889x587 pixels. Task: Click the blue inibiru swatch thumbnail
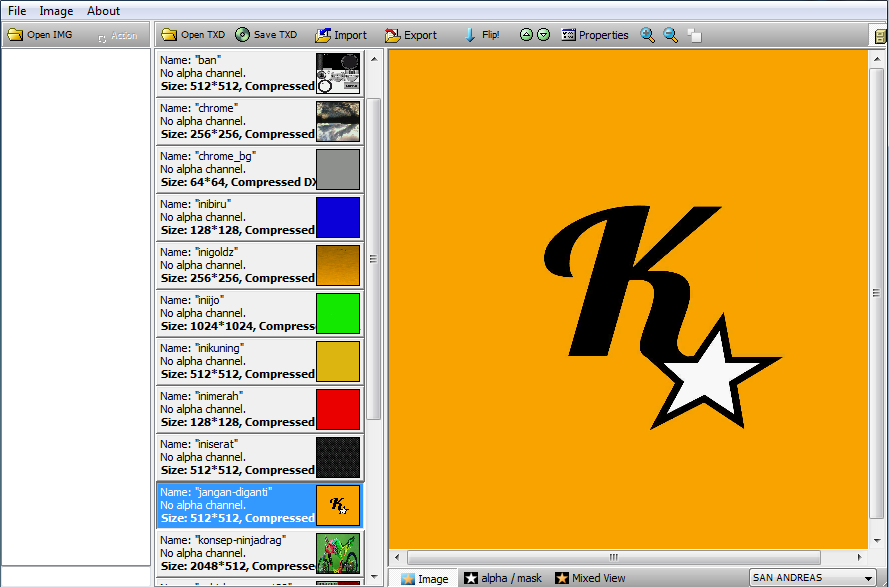(x=338, y=217)
